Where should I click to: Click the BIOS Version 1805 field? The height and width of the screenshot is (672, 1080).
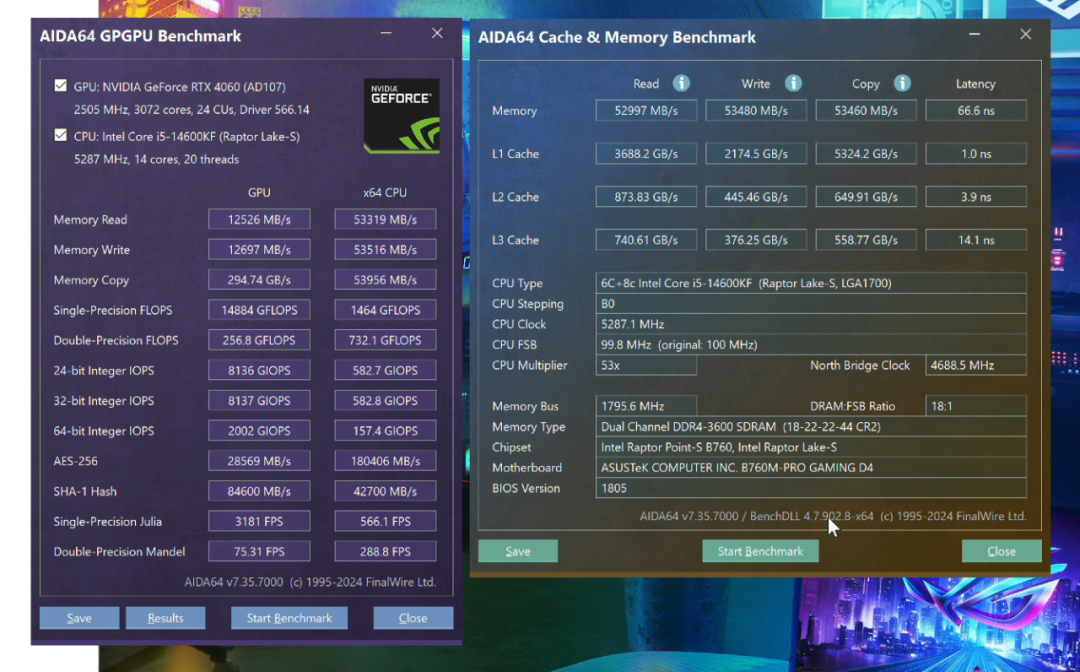pos(811,488)
